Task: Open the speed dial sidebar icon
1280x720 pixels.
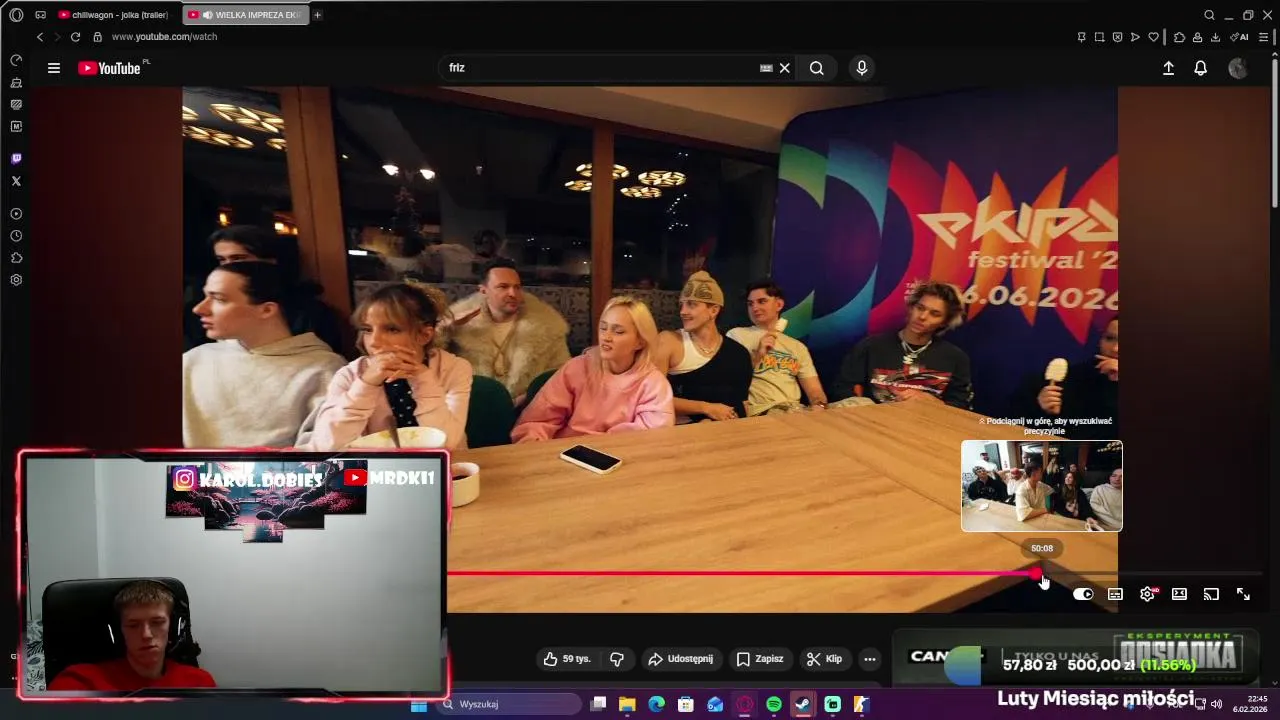Action: [16, 60]
